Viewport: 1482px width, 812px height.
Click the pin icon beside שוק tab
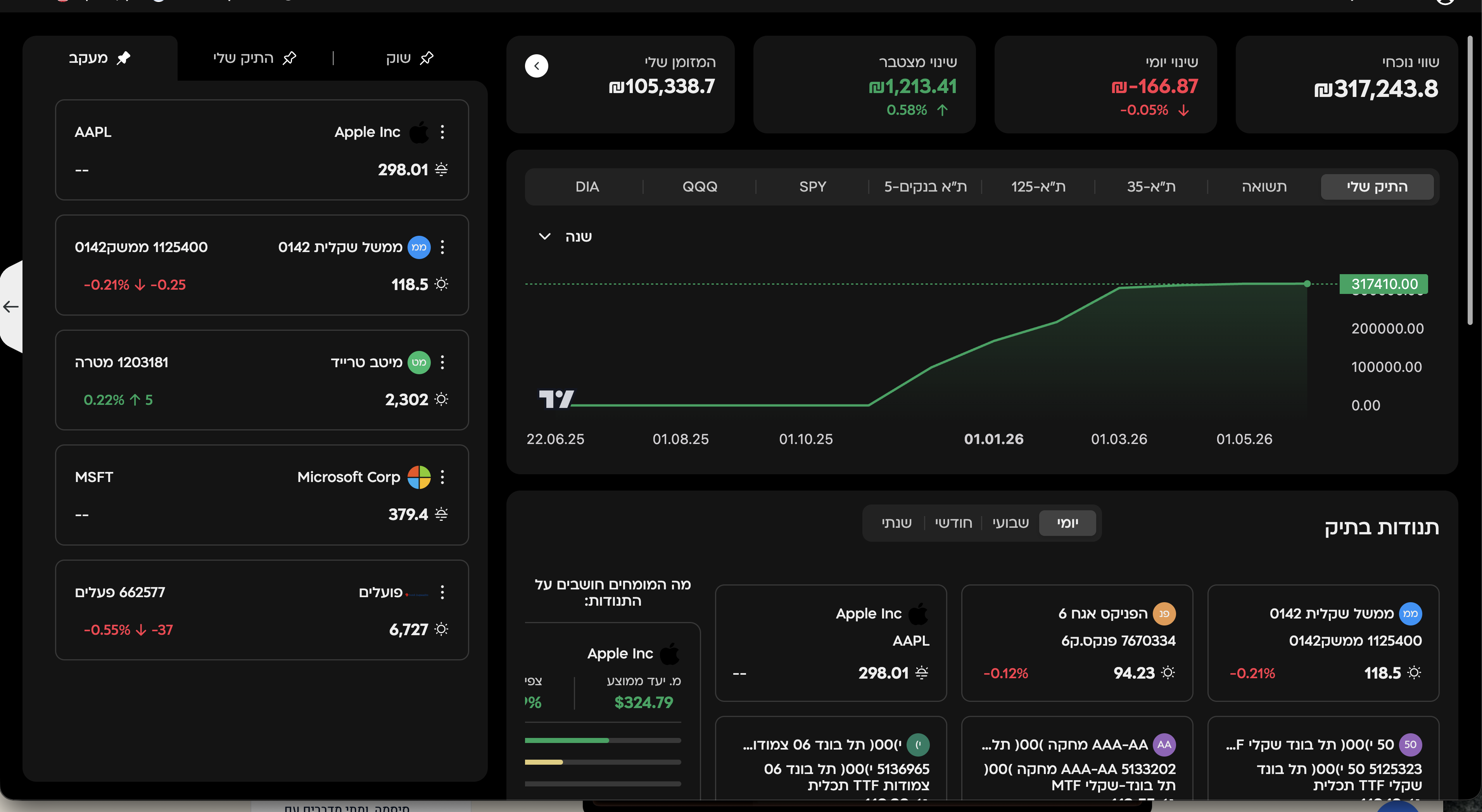point(426,58)
